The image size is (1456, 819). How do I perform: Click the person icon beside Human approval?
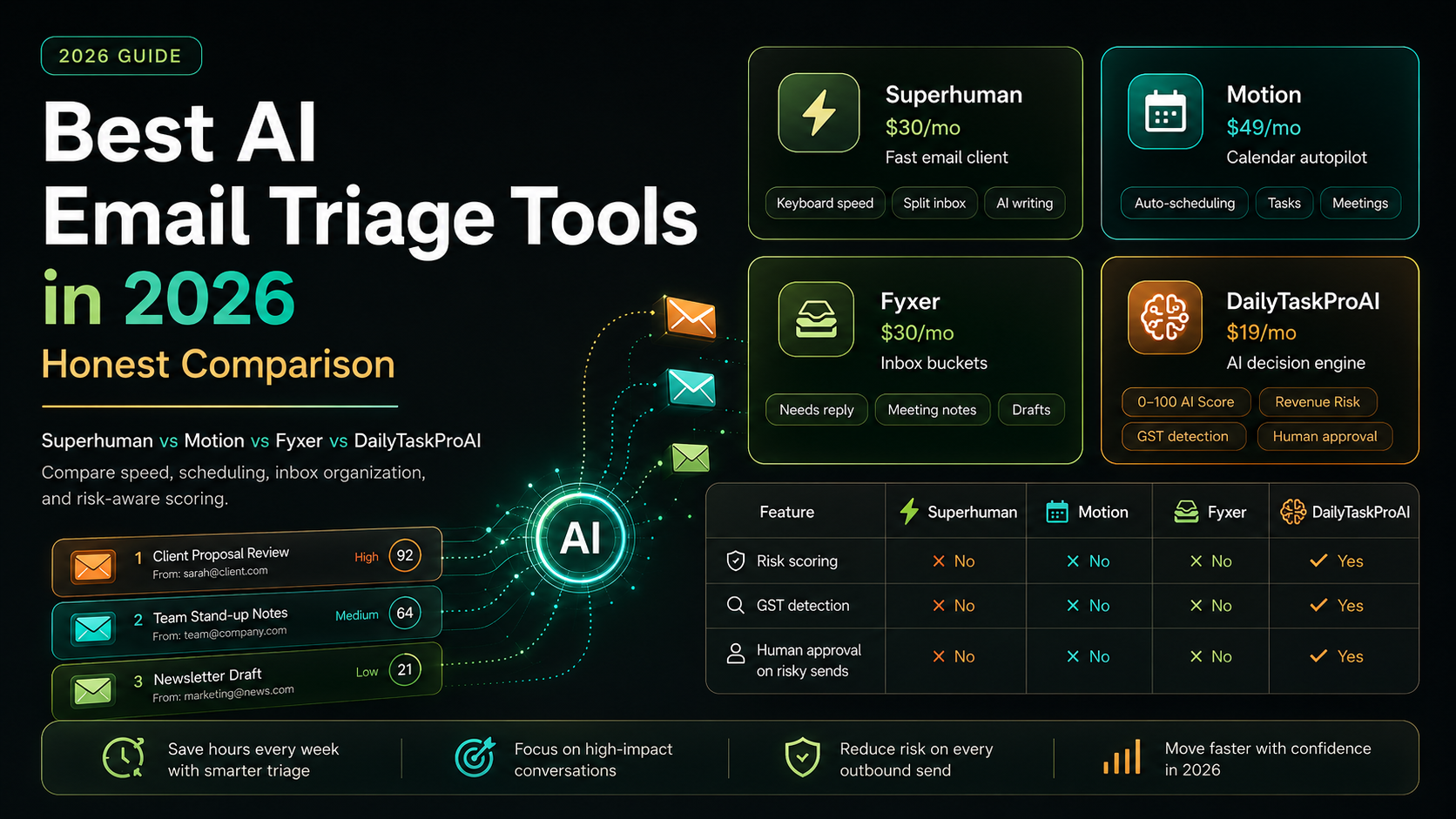pyautogui.click(x=736, y=654)
